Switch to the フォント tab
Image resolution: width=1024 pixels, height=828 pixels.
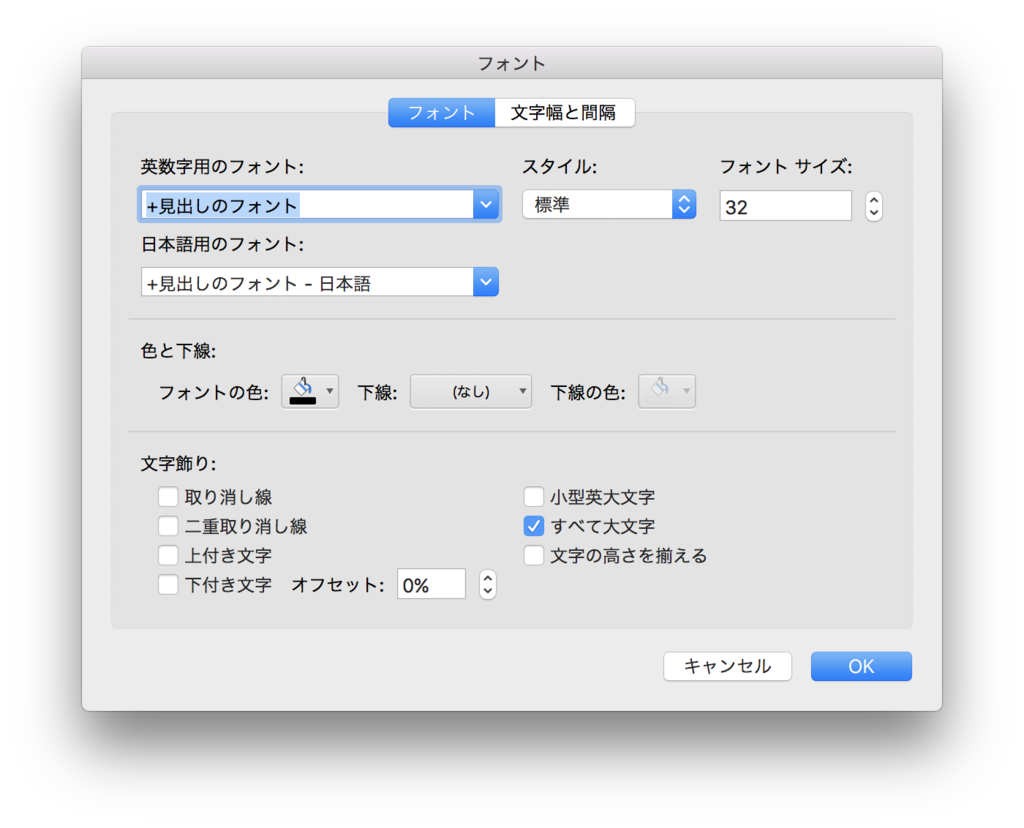coord(441,113)
